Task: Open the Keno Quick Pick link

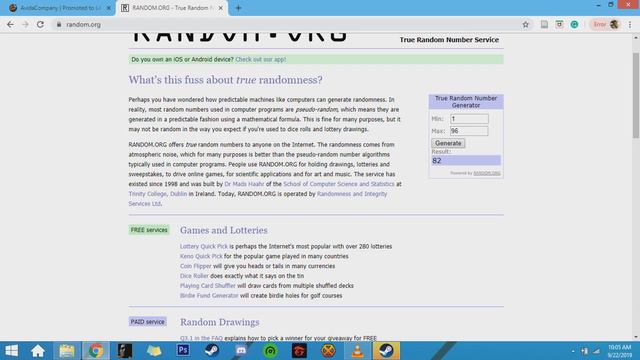Action: 201,256
